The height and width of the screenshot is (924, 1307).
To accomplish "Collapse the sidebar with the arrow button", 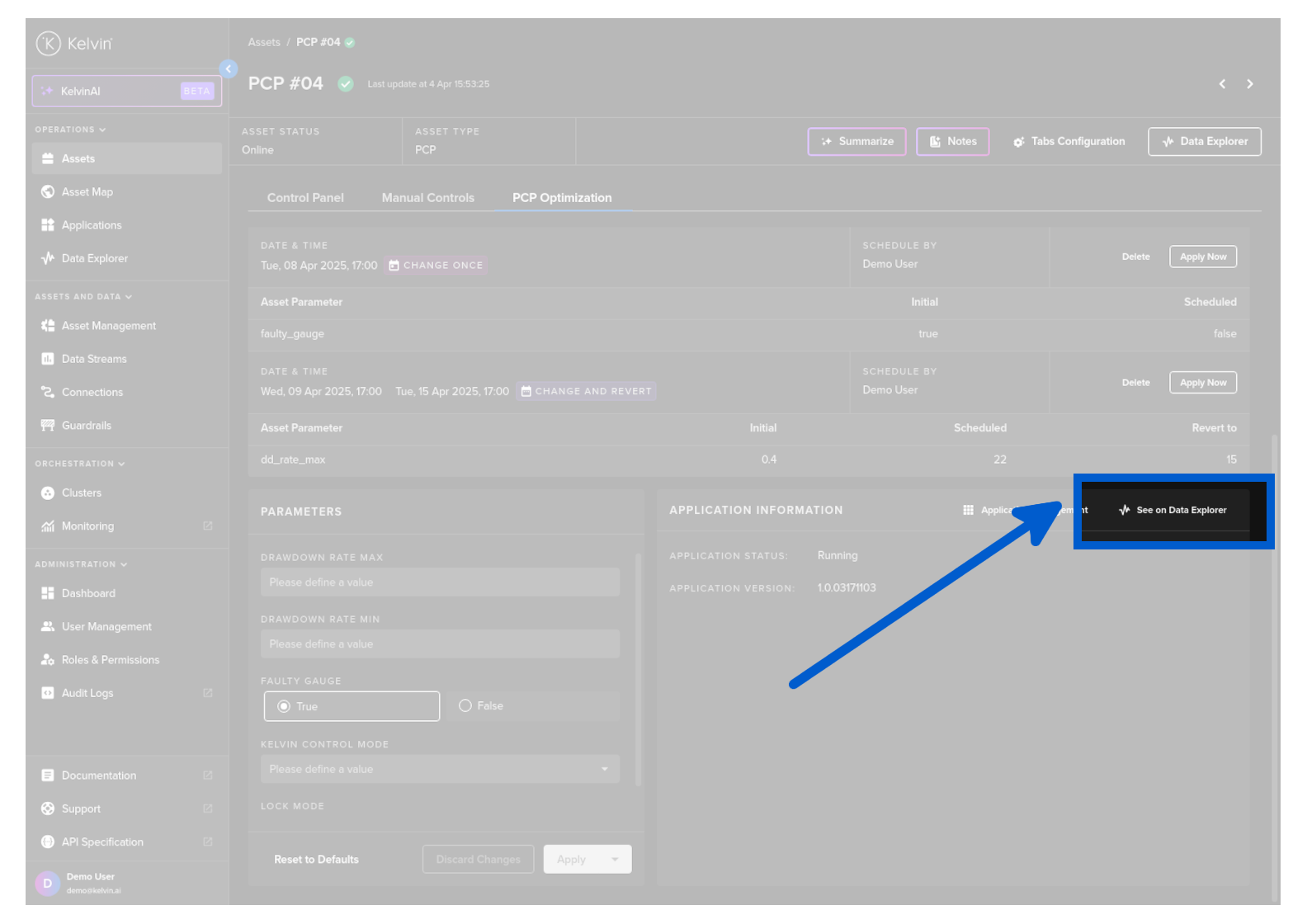I will (229, 69).
